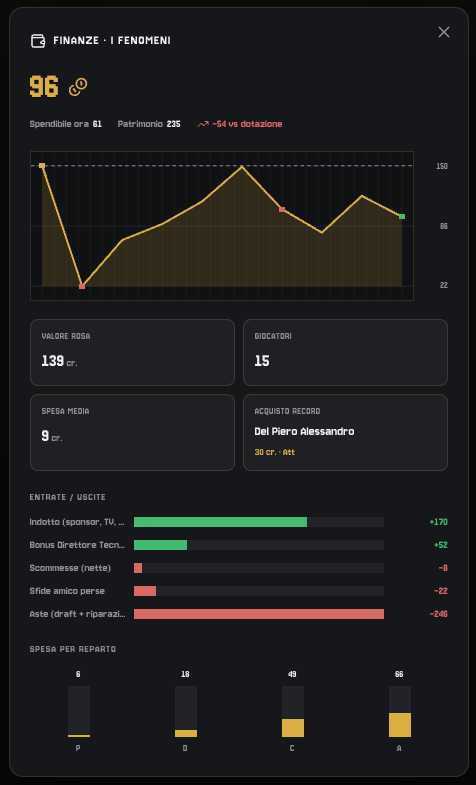
Task: Click the -22 amount
Action: click(441, 591)
